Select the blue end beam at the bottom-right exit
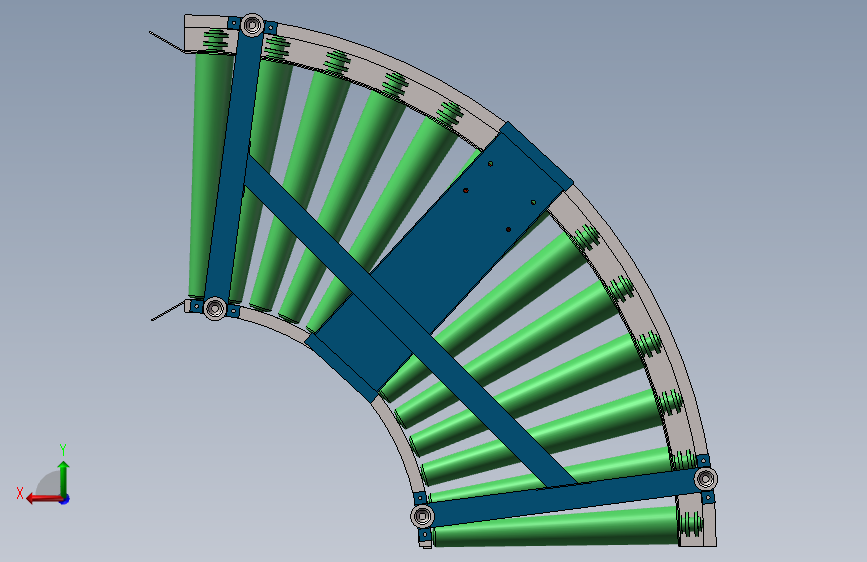867x562 pixels. 564,498
